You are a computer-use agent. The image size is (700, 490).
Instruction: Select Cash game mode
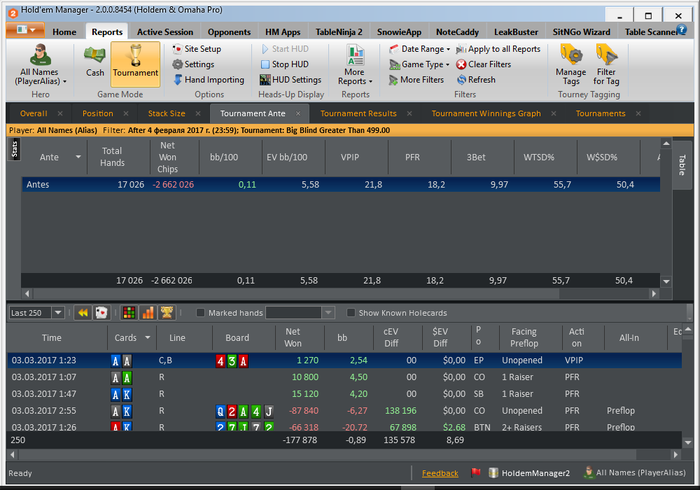point(95,62)
